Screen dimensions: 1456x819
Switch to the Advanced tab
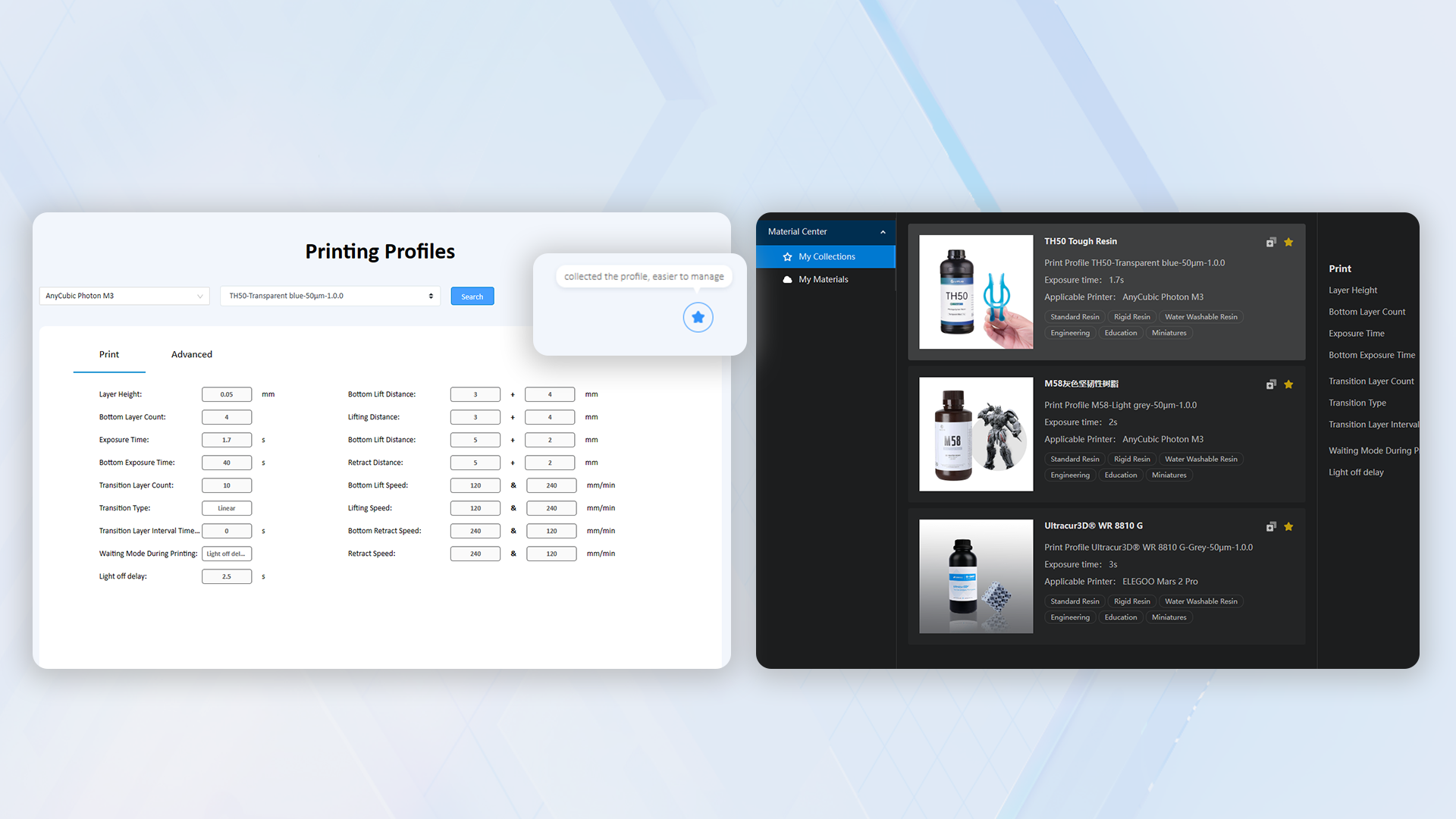point(192,354)
